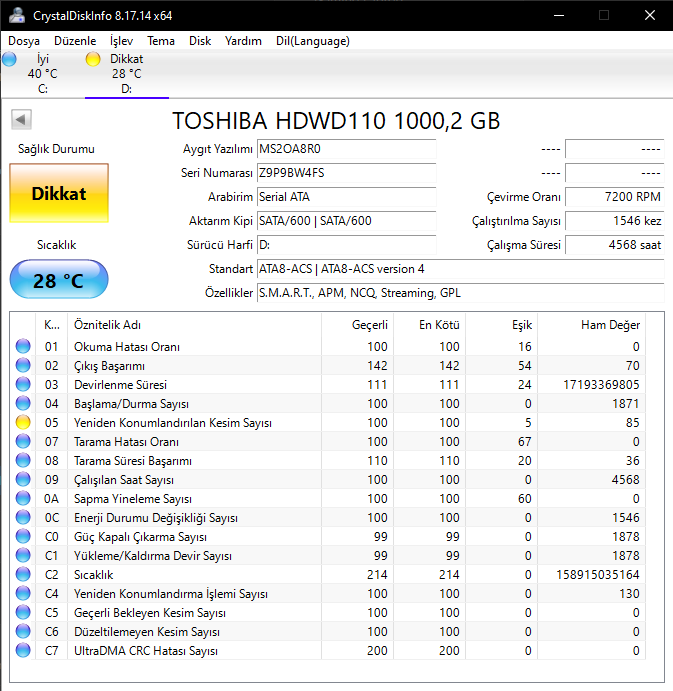This screenshot has height=691, width=673.
Task: Click status orb of Güç Kapalı Çıkarma row
Action: [23, 536]
